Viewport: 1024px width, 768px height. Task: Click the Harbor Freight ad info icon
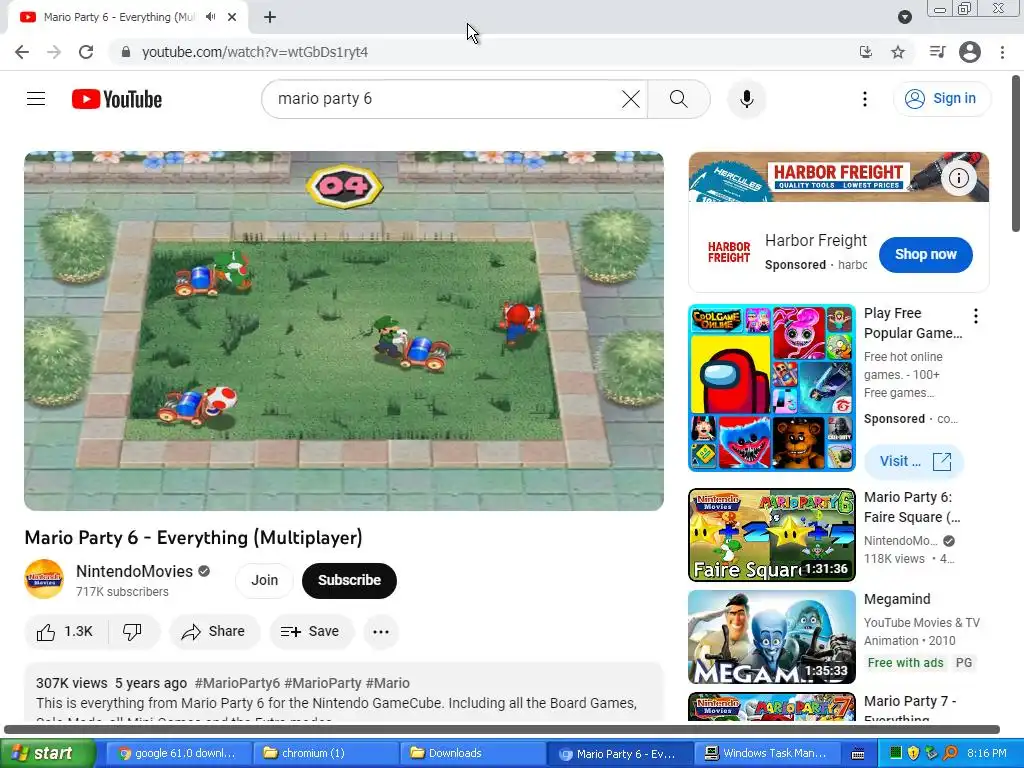tap(959, 178)
